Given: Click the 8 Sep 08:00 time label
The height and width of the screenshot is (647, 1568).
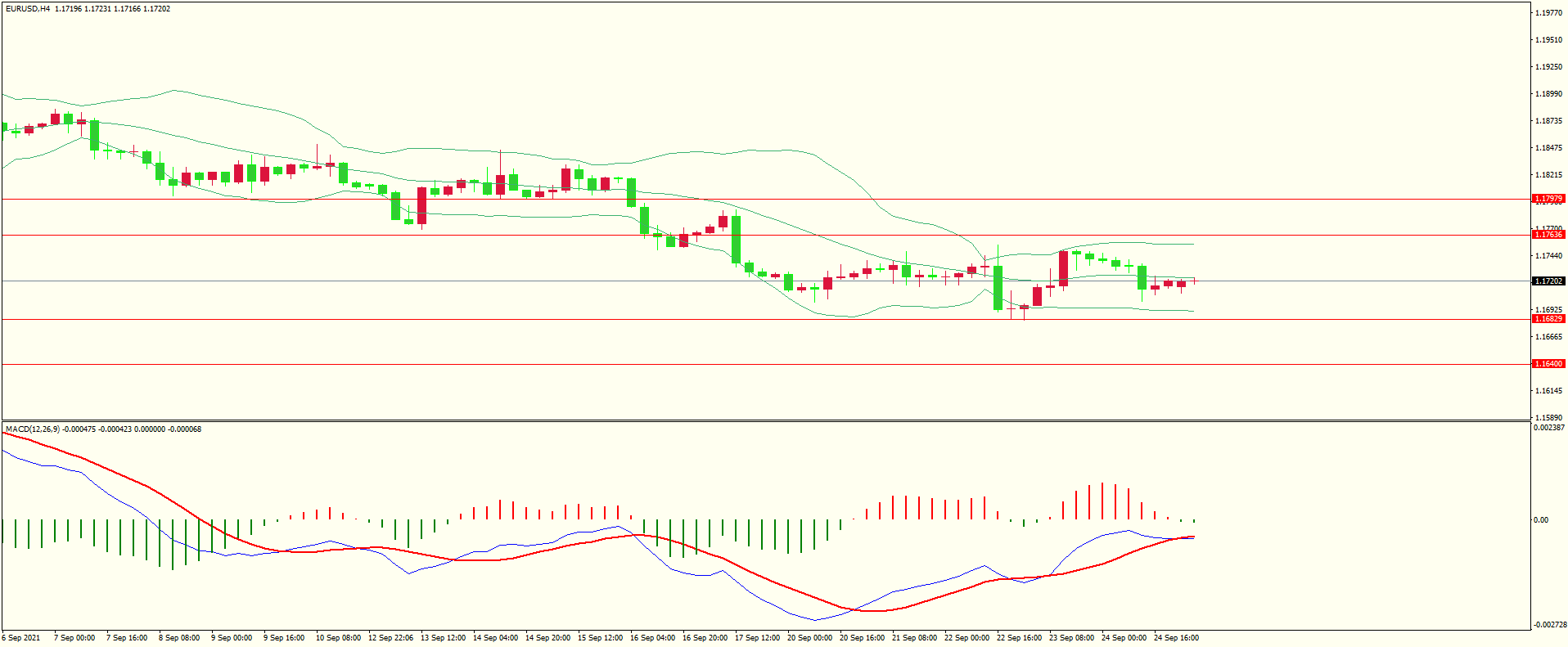Looking at the screenshot, I should pyautogui.click(x=179, y=638).
